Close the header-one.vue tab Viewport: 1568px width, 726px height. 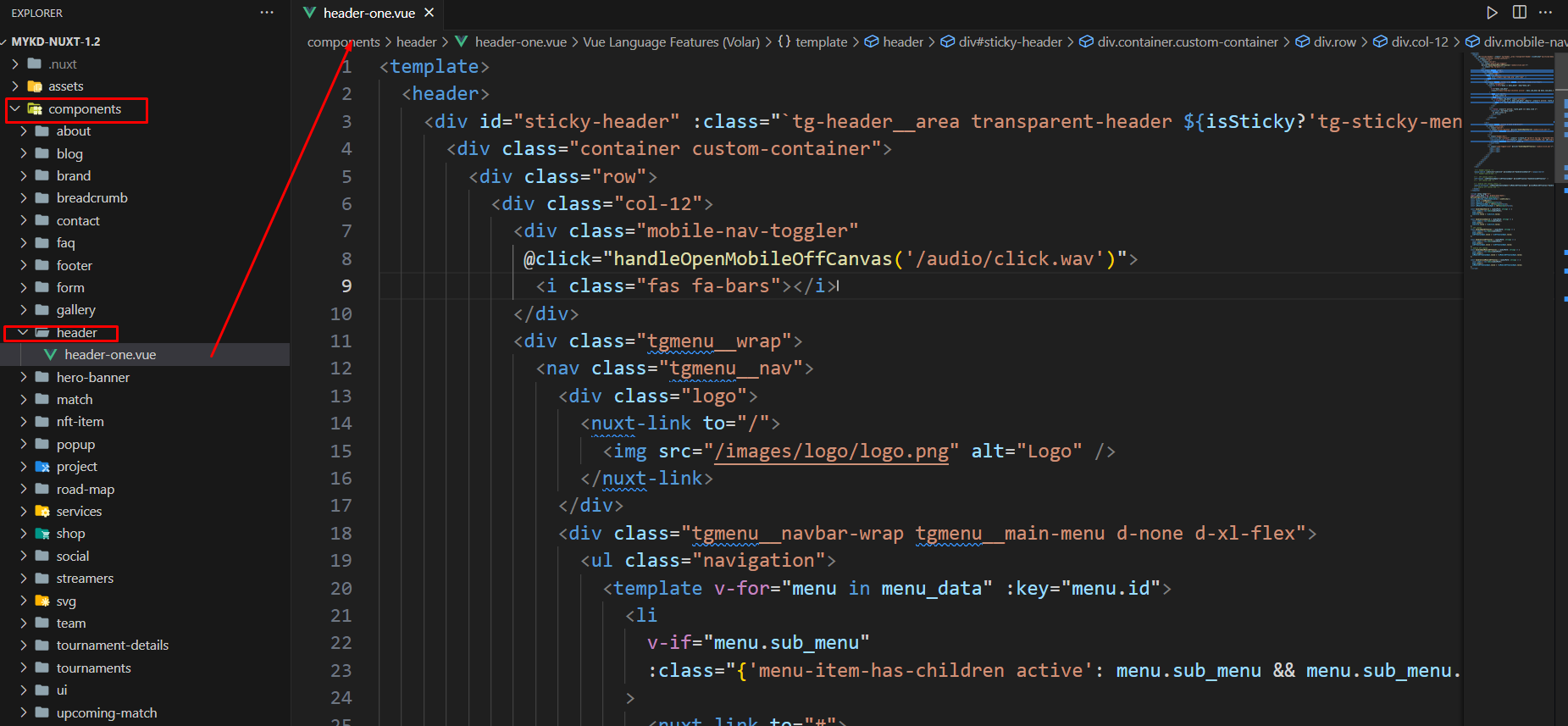429,13
